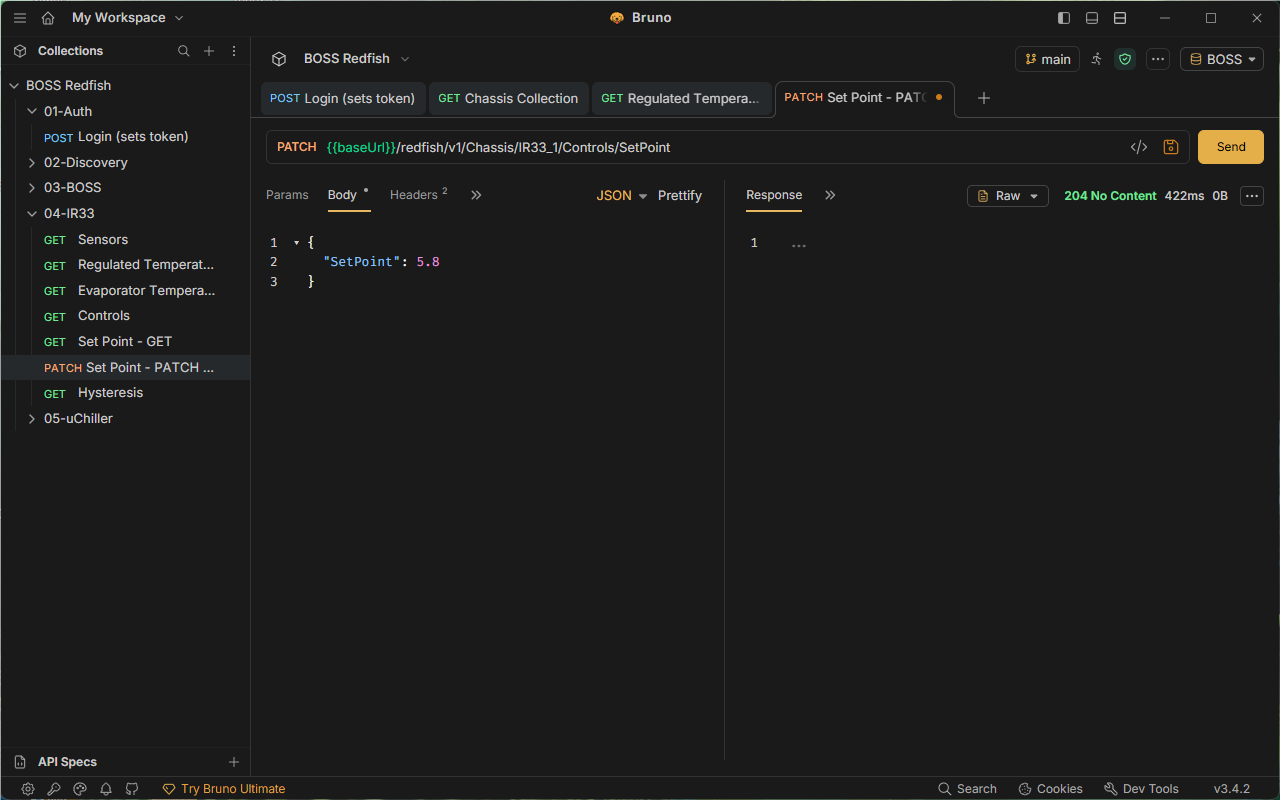Go to the home screen icon
Viewport: 1280px width, 801px height.
click(x=48, y=18)
